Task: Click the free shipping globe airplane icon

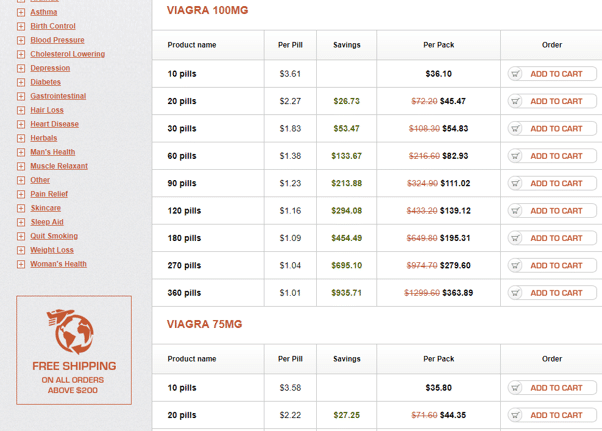Action: coord(72,331)
